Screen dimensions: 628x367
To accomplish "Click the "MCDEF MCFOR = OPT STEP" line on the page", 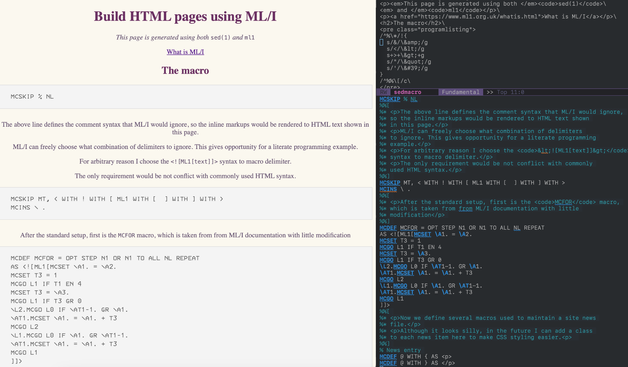I will pyautogui.click(x=105, y=258).
